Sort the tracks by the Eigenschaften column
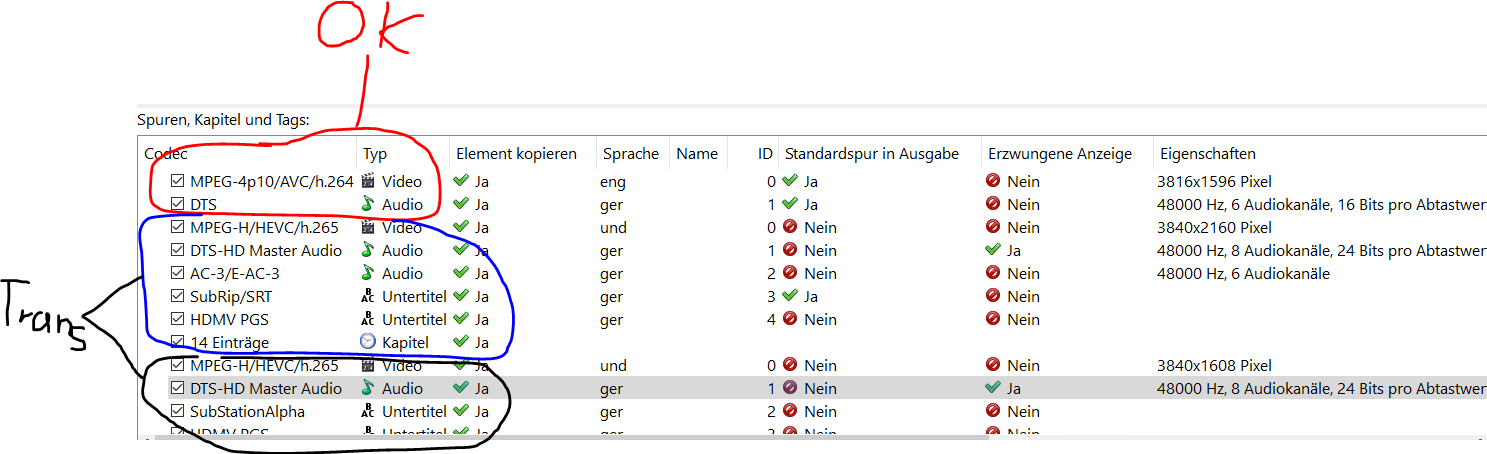Screen dimensions: 1487x454 (x=1207, y=154)
